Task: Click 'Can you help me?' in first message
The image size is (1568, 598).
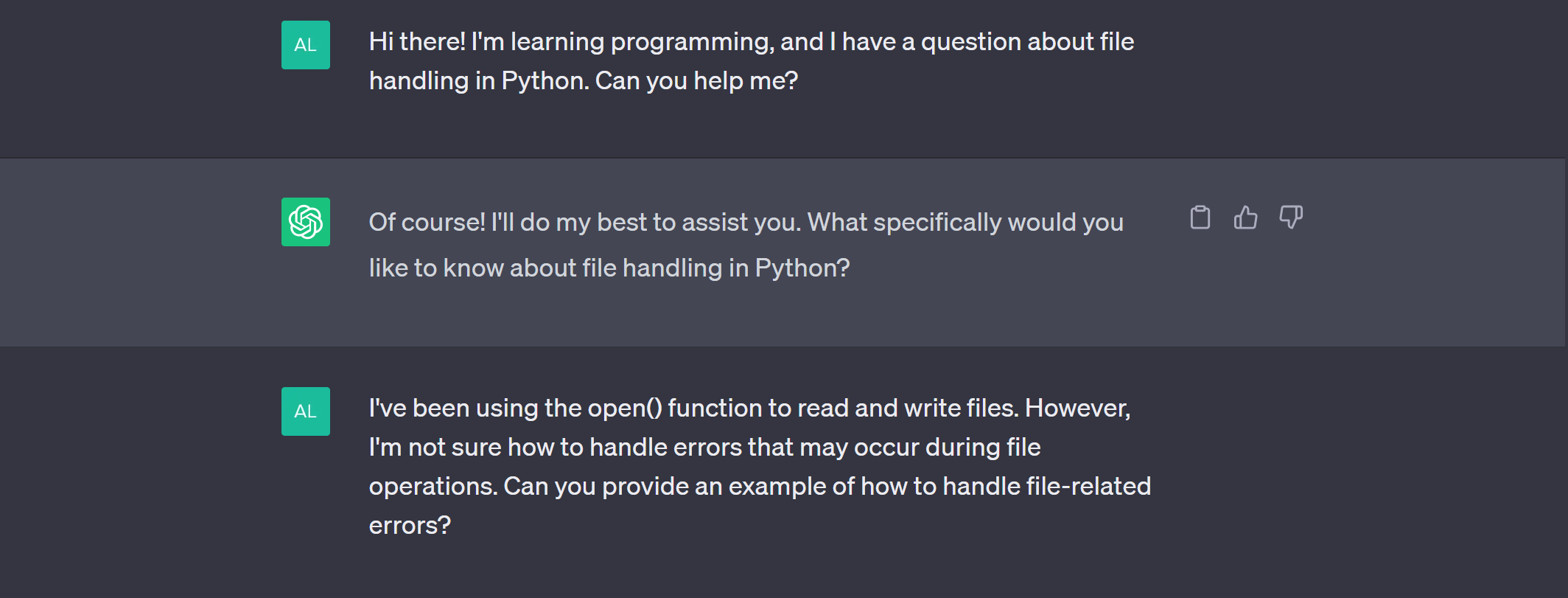Action: pyautogui.click(x=696, y=80)
